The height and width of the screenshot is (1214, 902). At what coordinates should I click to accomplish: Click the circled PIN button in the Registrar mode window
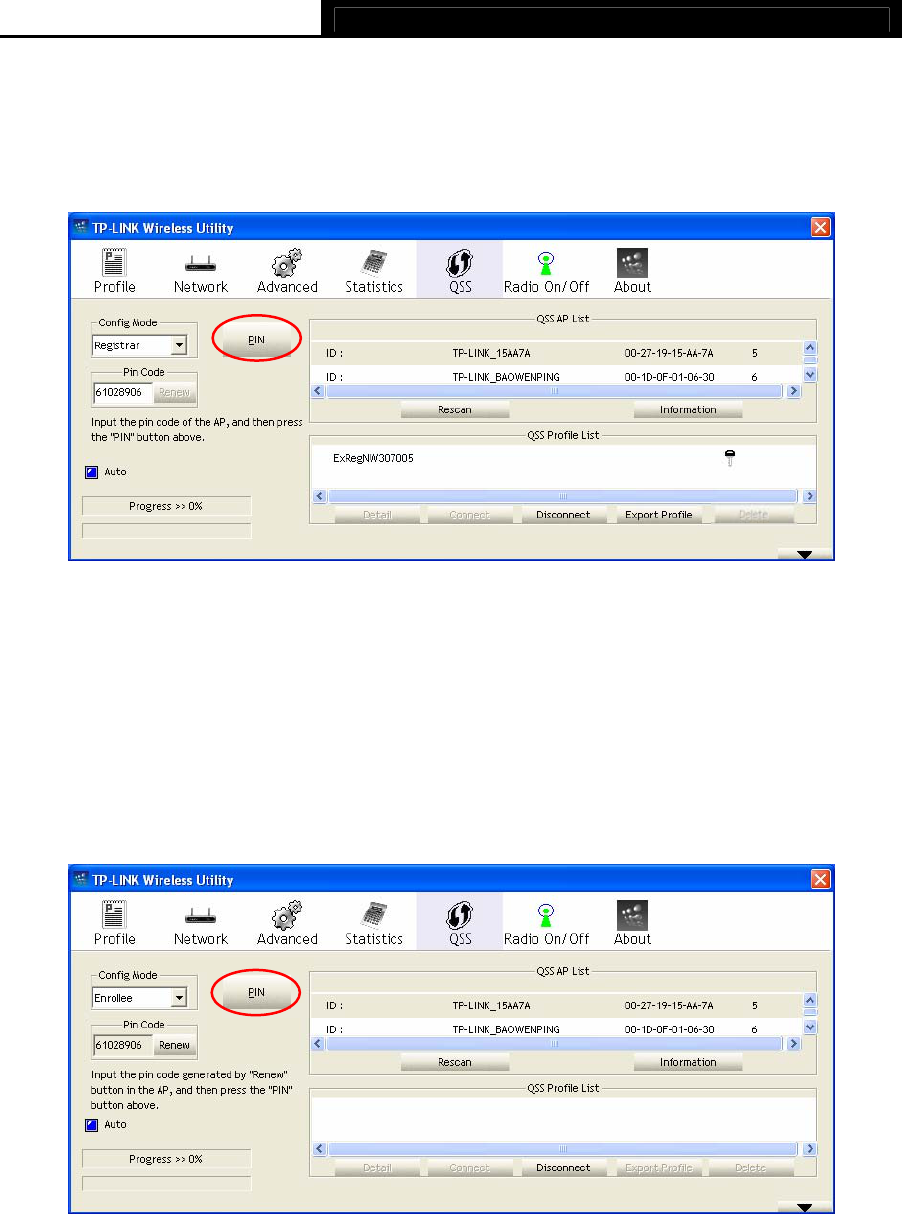(x=257, y=340)
